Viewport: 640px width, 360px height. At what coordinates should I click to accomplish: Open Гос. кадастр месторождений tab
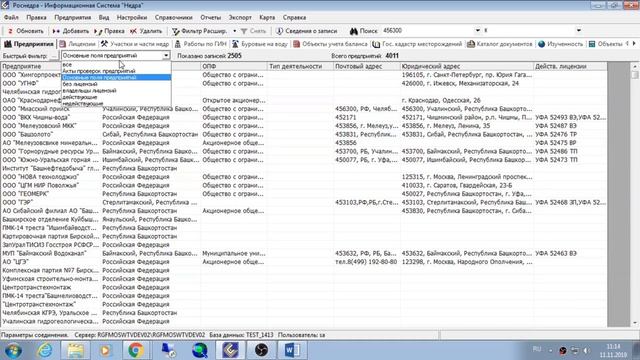(417, 44)
